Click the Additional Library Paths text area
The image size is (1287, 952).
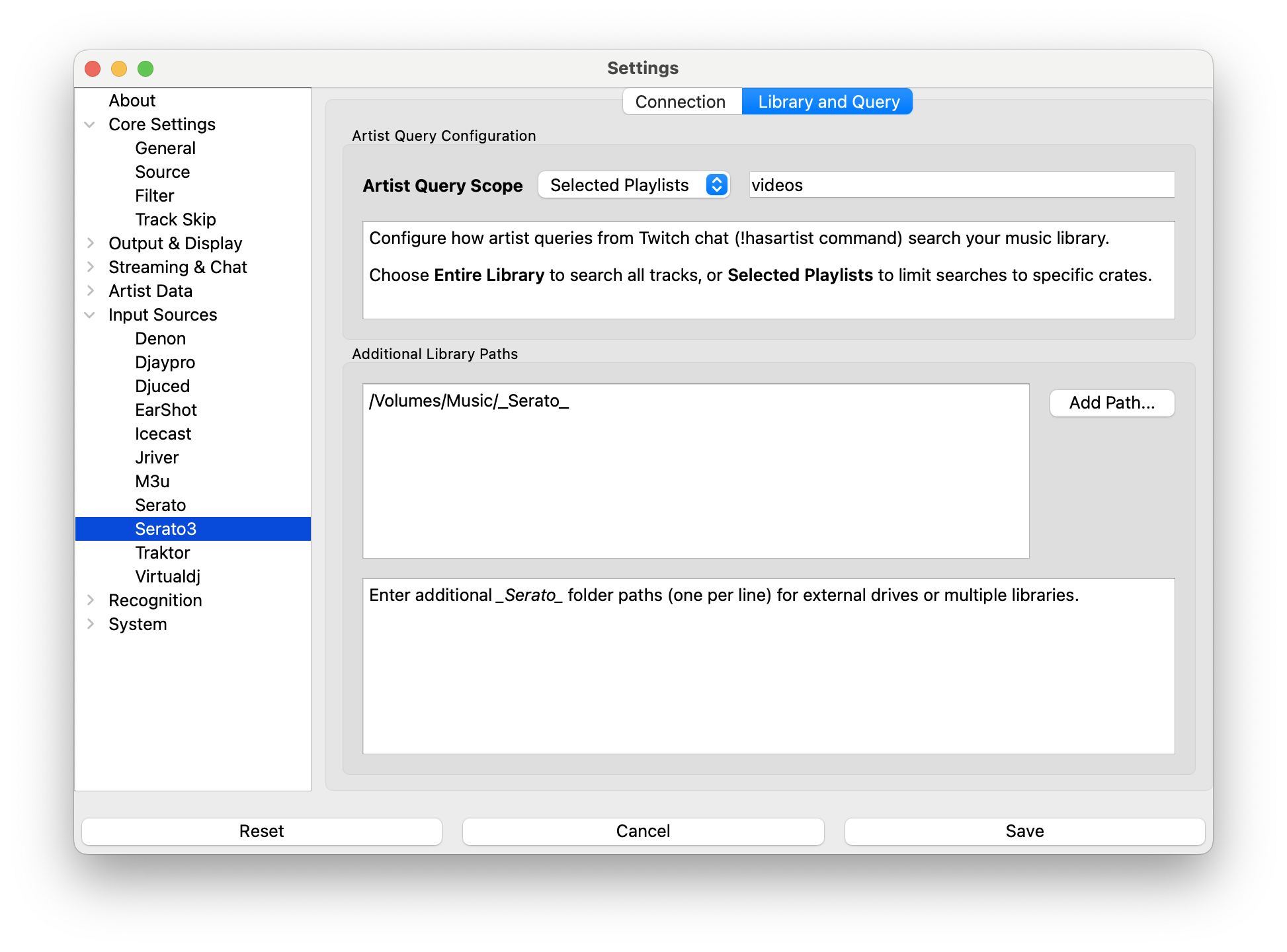click(x=696, y=471)
